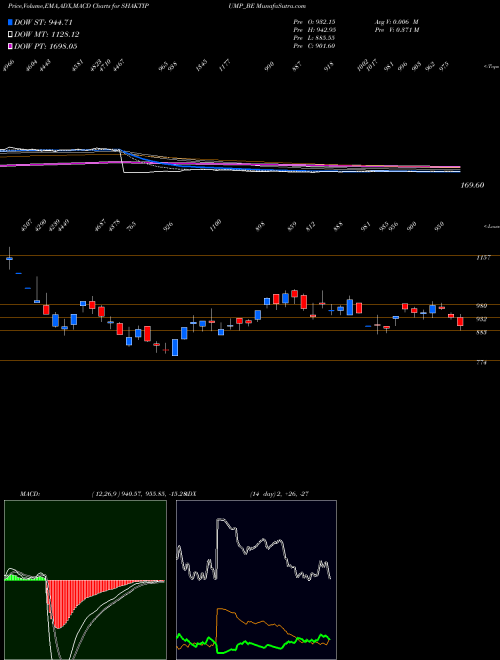Image resolution: width=500 pixels, height=660 pixels.
Task: Click the '1177' tops value label
Action: 225,67
